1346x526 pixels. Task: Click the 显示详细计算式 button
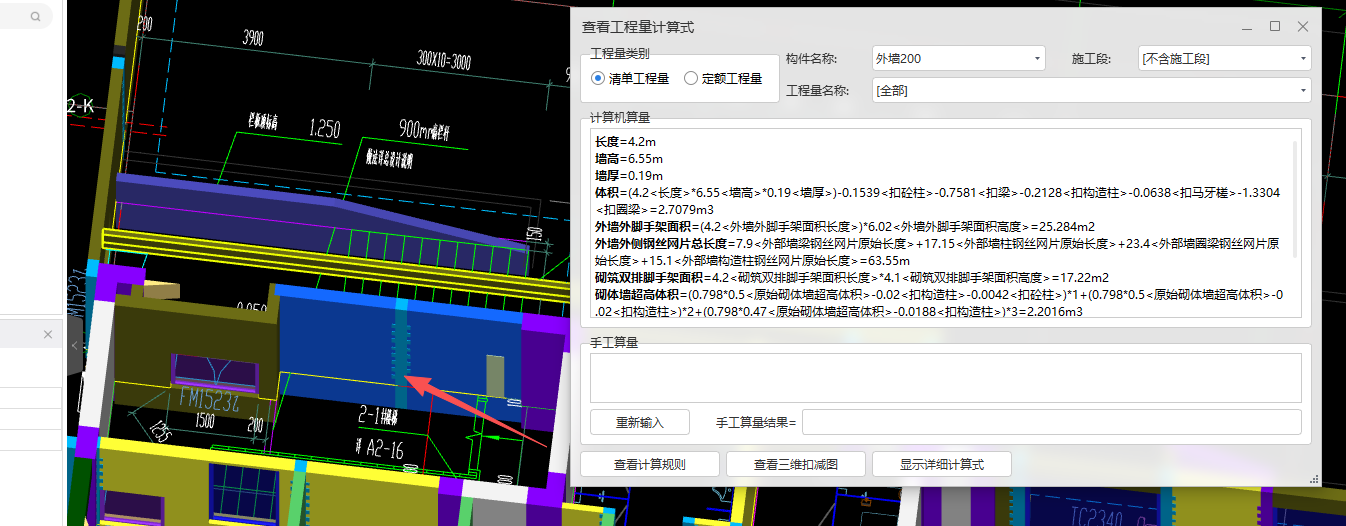pyautogui.click(x=942, y=464)
